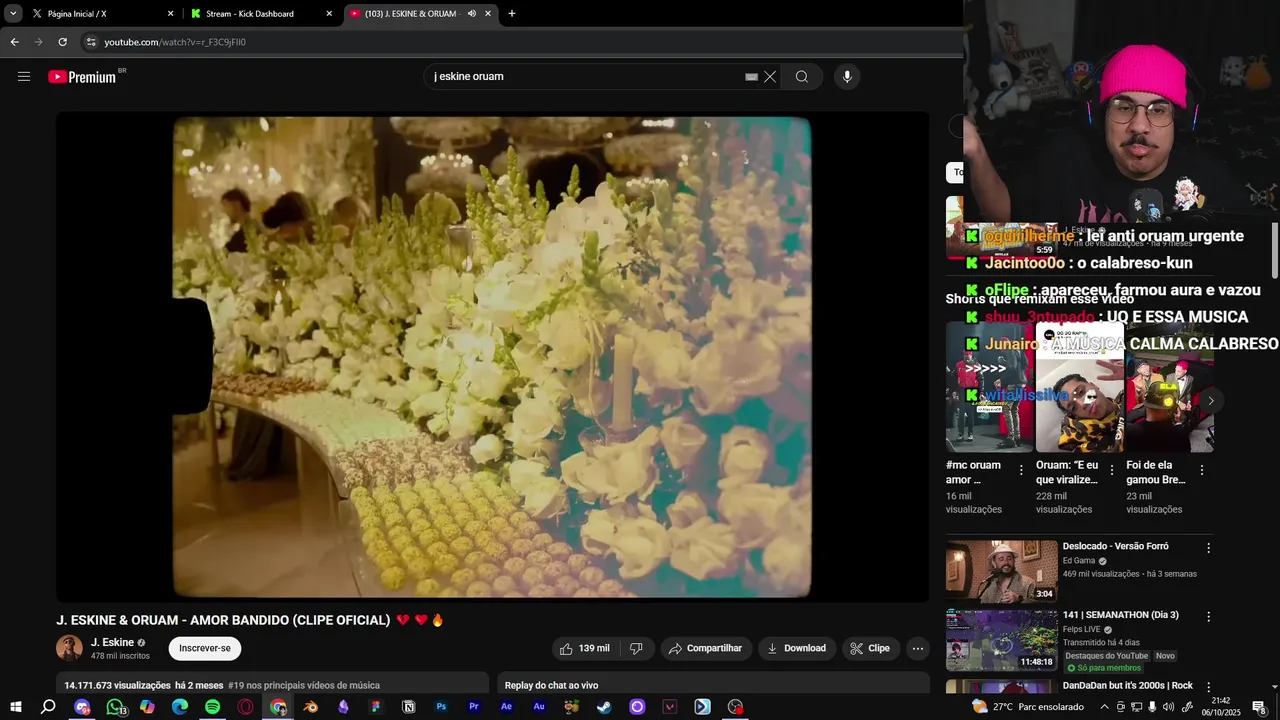Screen dimensions: 1280x720
Task: Share the video via Compartilhar
Action: (x=706, y=648)
